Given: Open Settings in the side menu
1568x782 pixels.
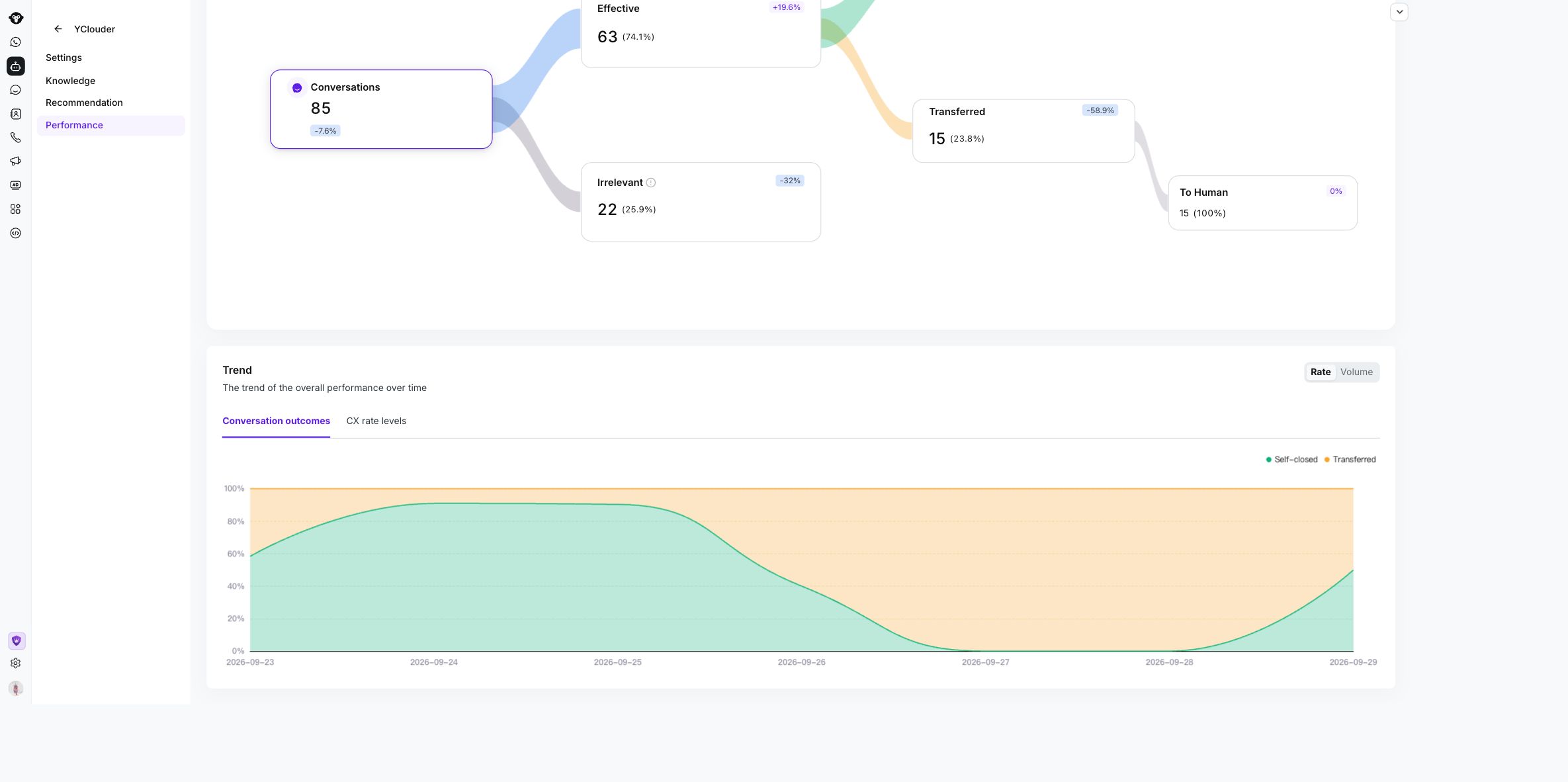Looking at the screenshot, I should (111, 58).
